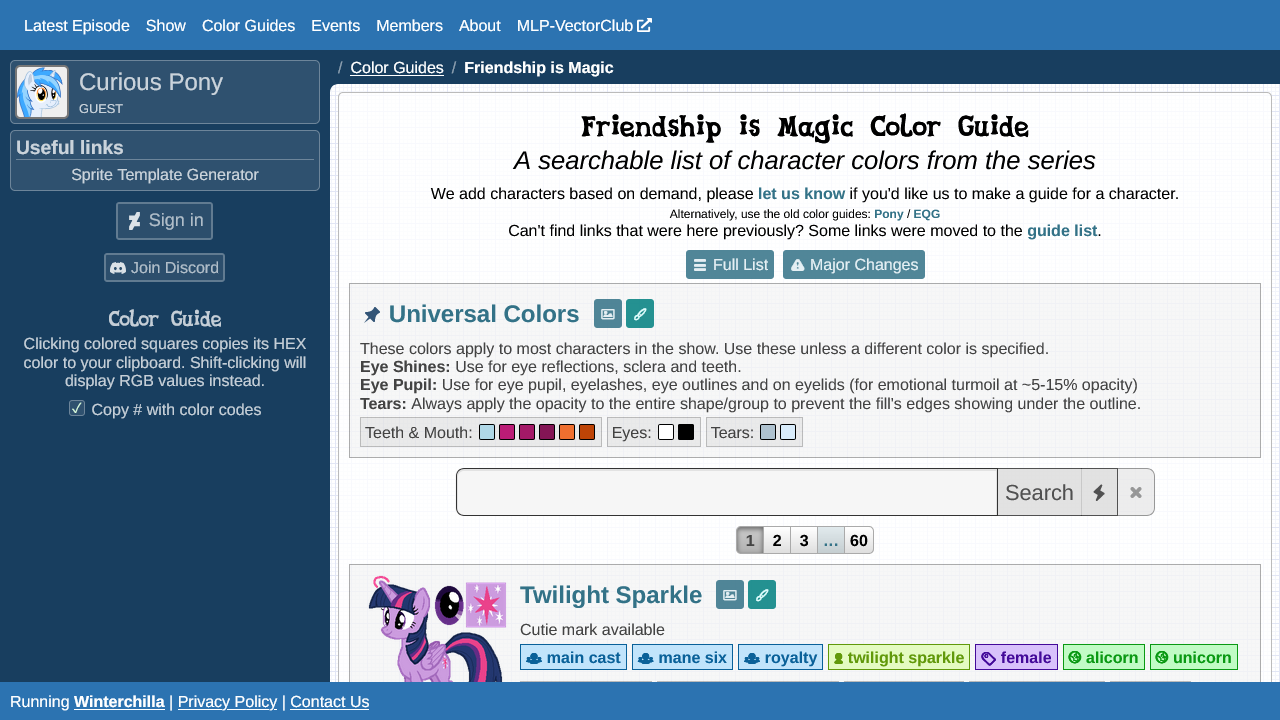Screen dimensions: 1280x720
Task: Open the Major Changes page
Action: point(853,265)
